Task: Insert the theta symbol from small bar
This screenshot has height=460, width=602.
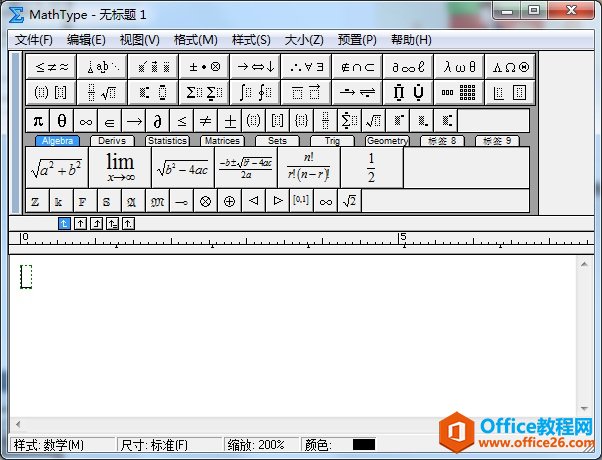Action: (62, 121)
